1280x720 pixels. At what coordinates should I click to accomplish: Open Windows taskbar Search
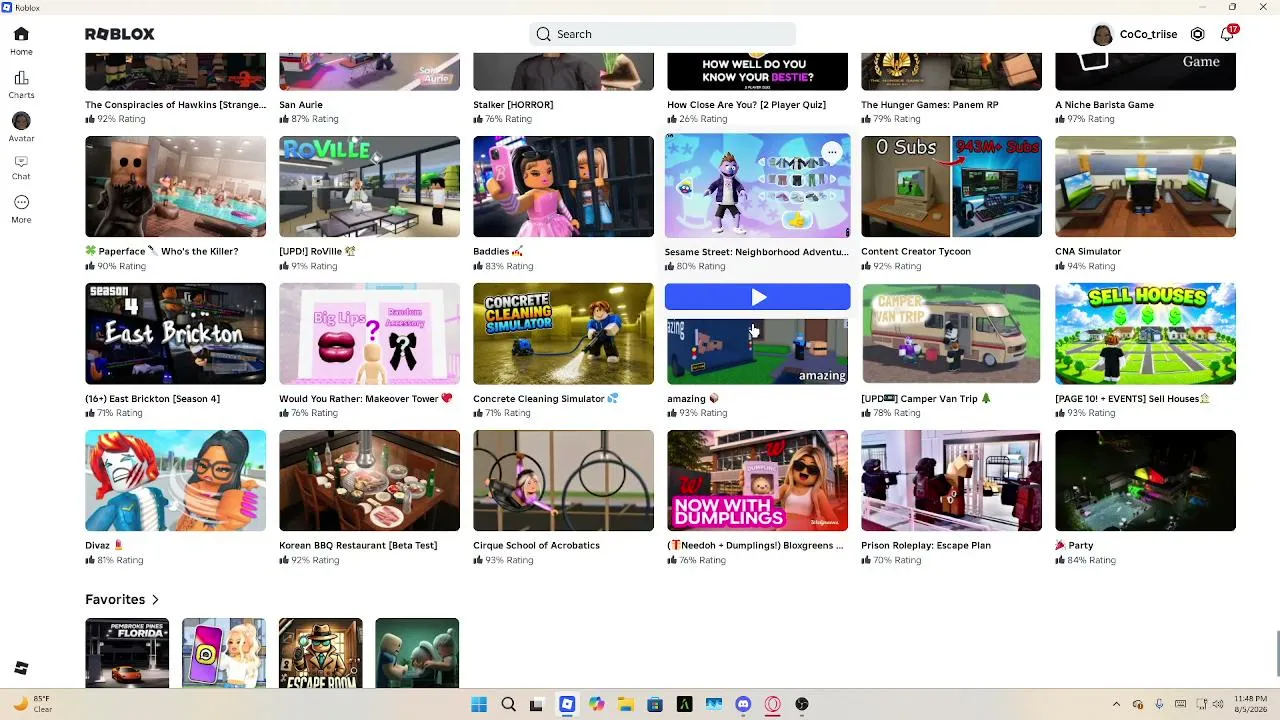[508, 705]
